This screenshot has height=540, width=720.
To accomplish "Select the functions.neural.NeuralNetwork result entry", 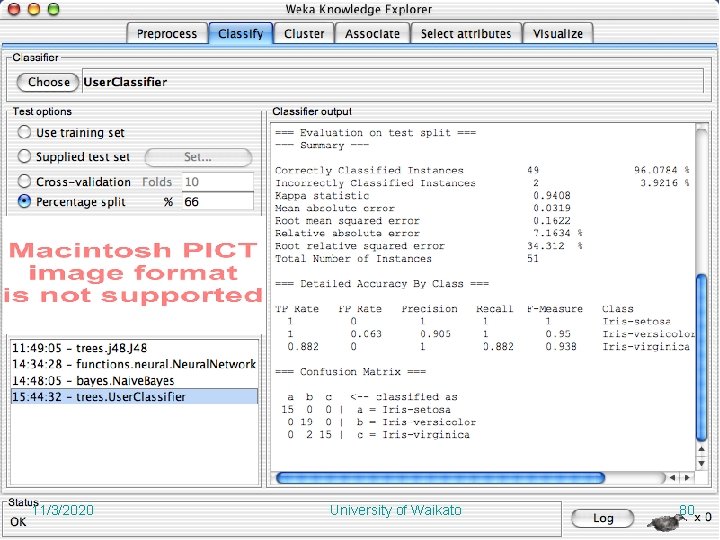I will (x=134, y=364).
